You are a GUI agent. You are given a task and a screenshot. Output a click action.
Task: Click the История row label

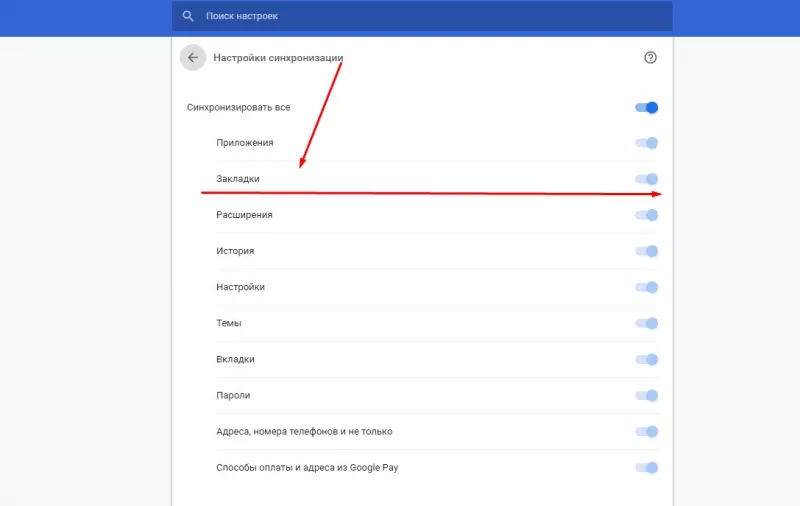pyautogui.click(x=235, y=251)
